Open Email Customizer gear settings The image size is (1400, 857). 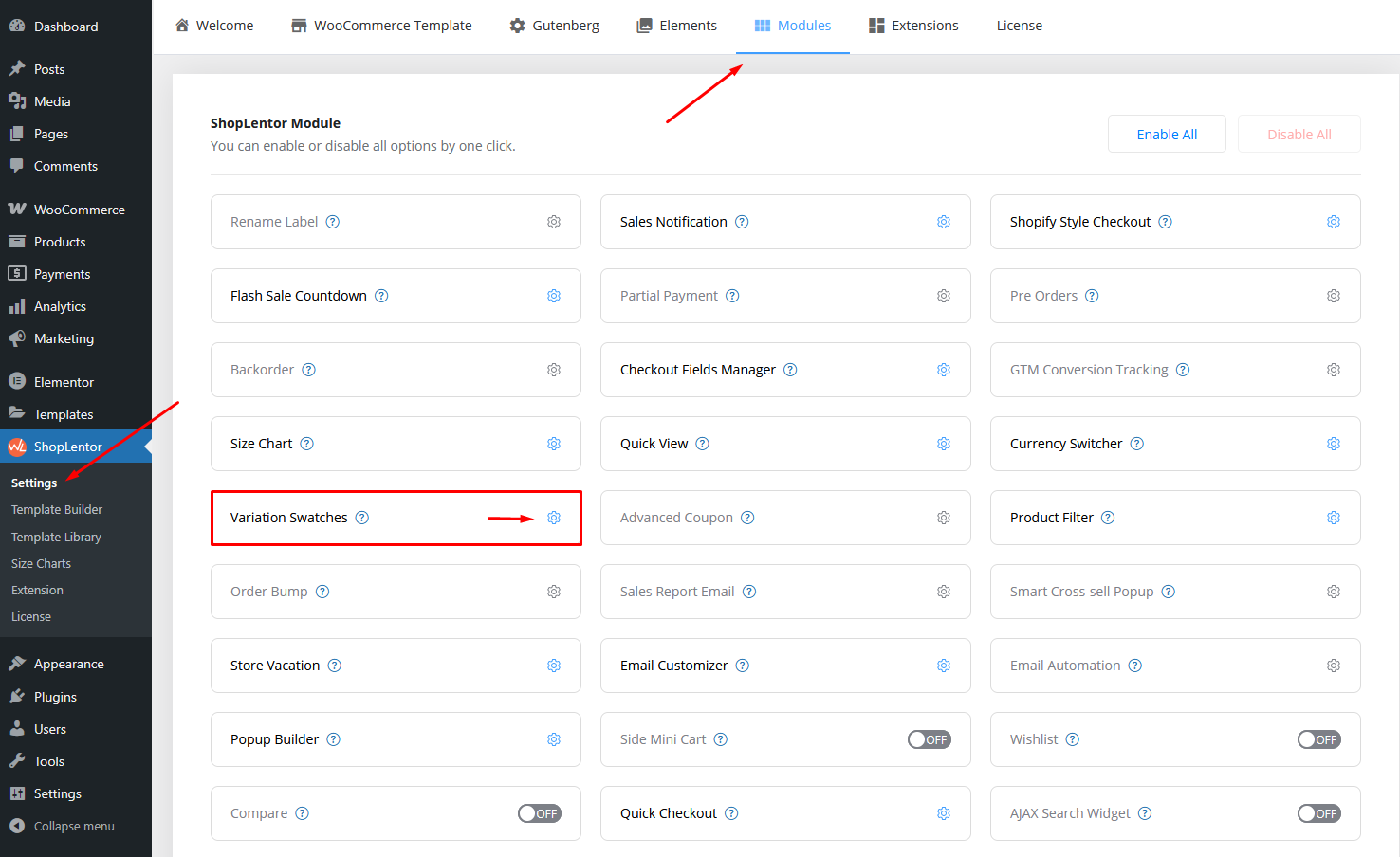[944, 666]
